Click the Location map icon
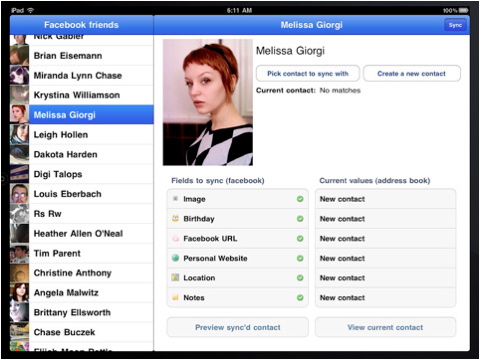 [x=175, y=277]
